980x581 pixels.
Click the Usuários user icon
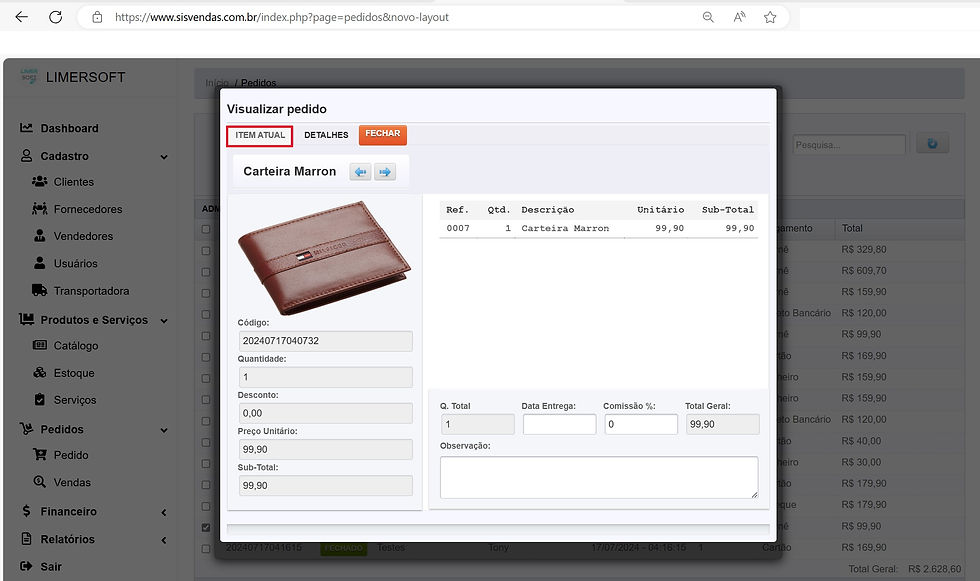(39, 263)
